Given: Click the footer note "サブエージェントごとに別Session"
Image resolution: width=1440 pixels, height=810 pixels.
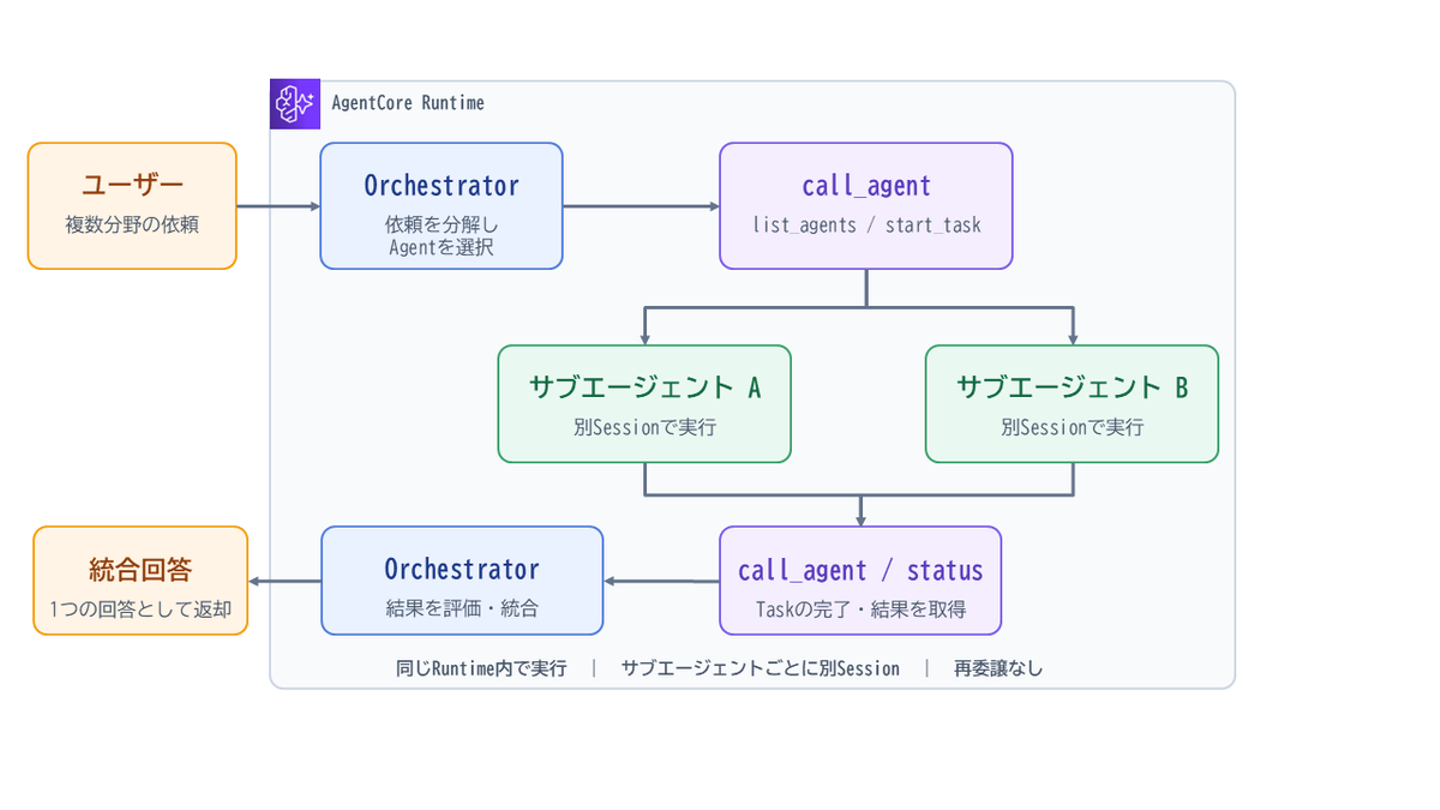Looking at the screenshot, I should [x=760, y=668].
